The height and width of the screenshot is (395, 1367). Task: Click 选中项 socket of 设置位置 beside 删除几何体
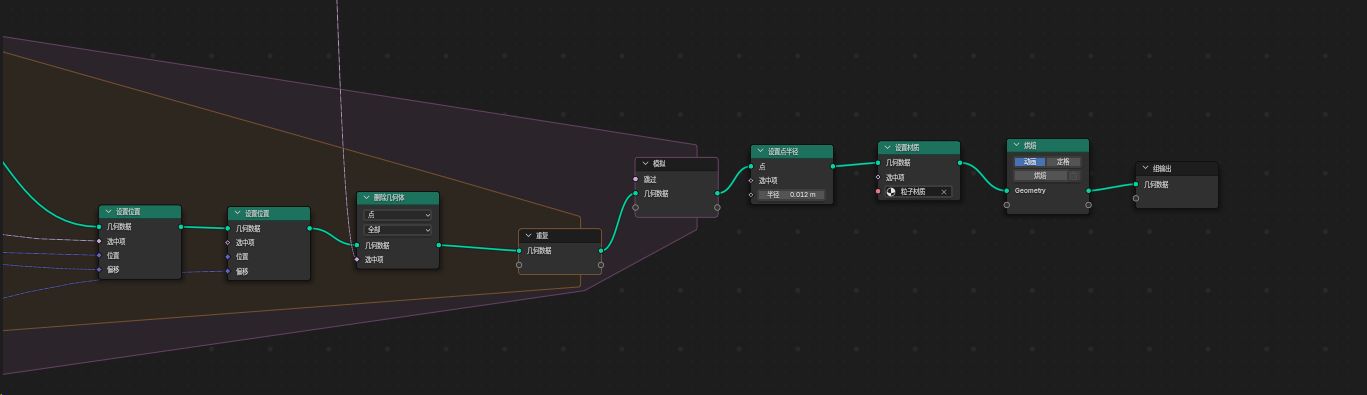click(228, 242)
